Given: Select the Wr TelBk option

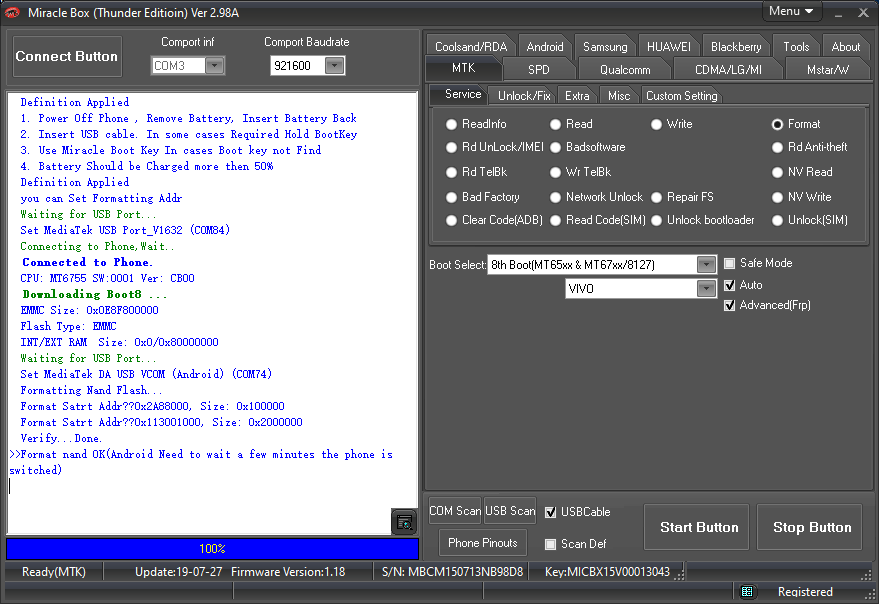Looking at the screenshot, I should point(581,172).
